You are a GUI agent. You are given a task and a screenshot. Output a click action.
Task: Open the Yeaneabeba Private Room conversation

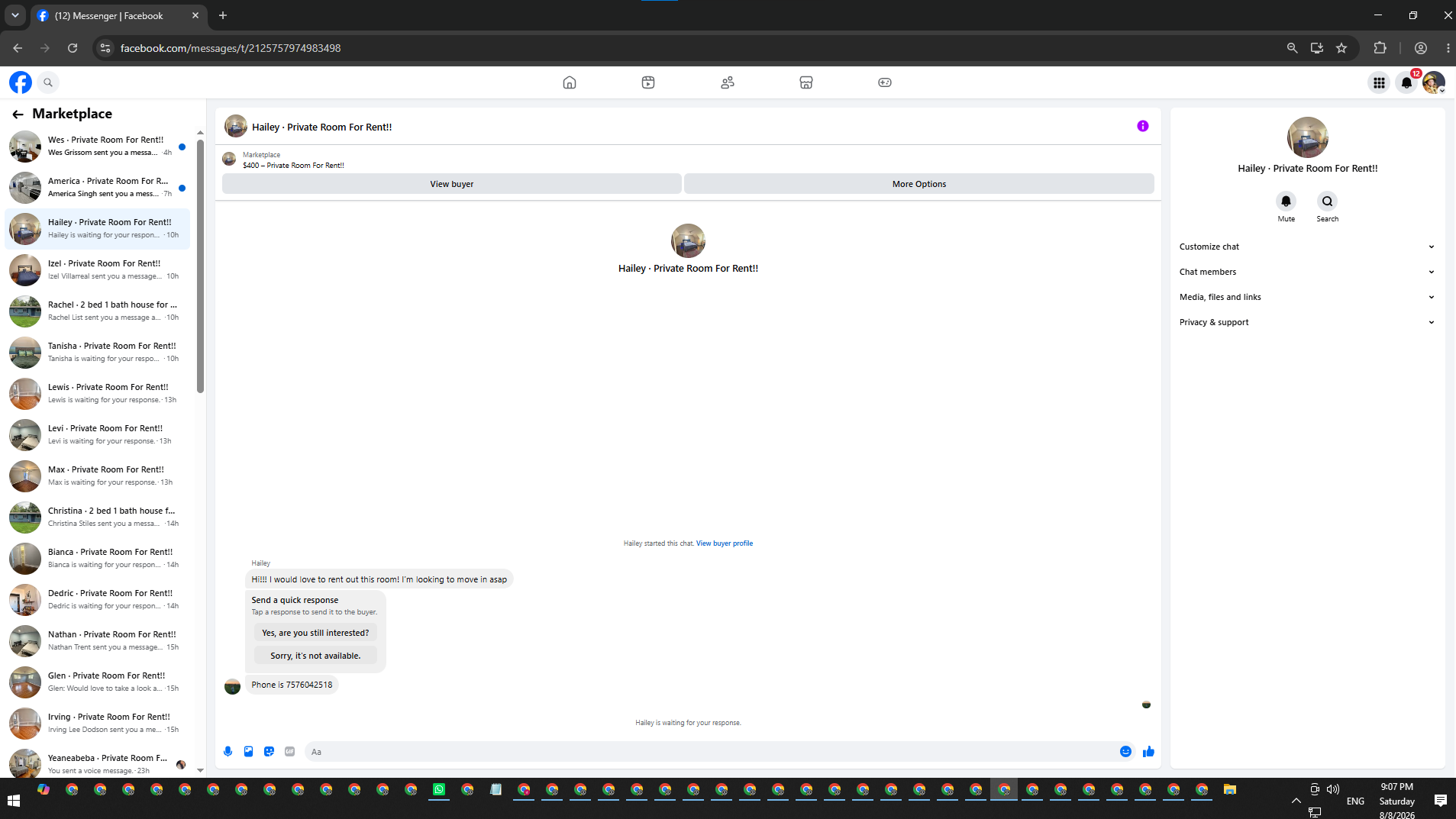[x=98, y=763]
